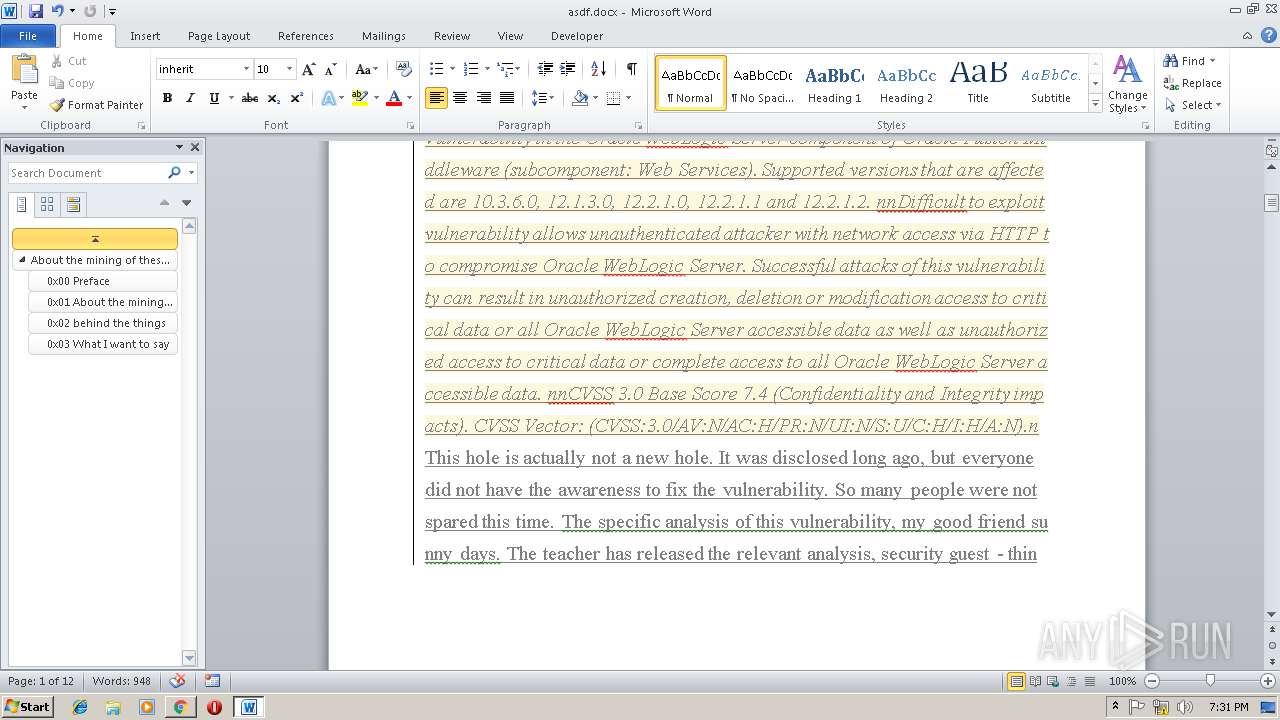Click the Copy command

pyautogui.click(x=71, y=83)
